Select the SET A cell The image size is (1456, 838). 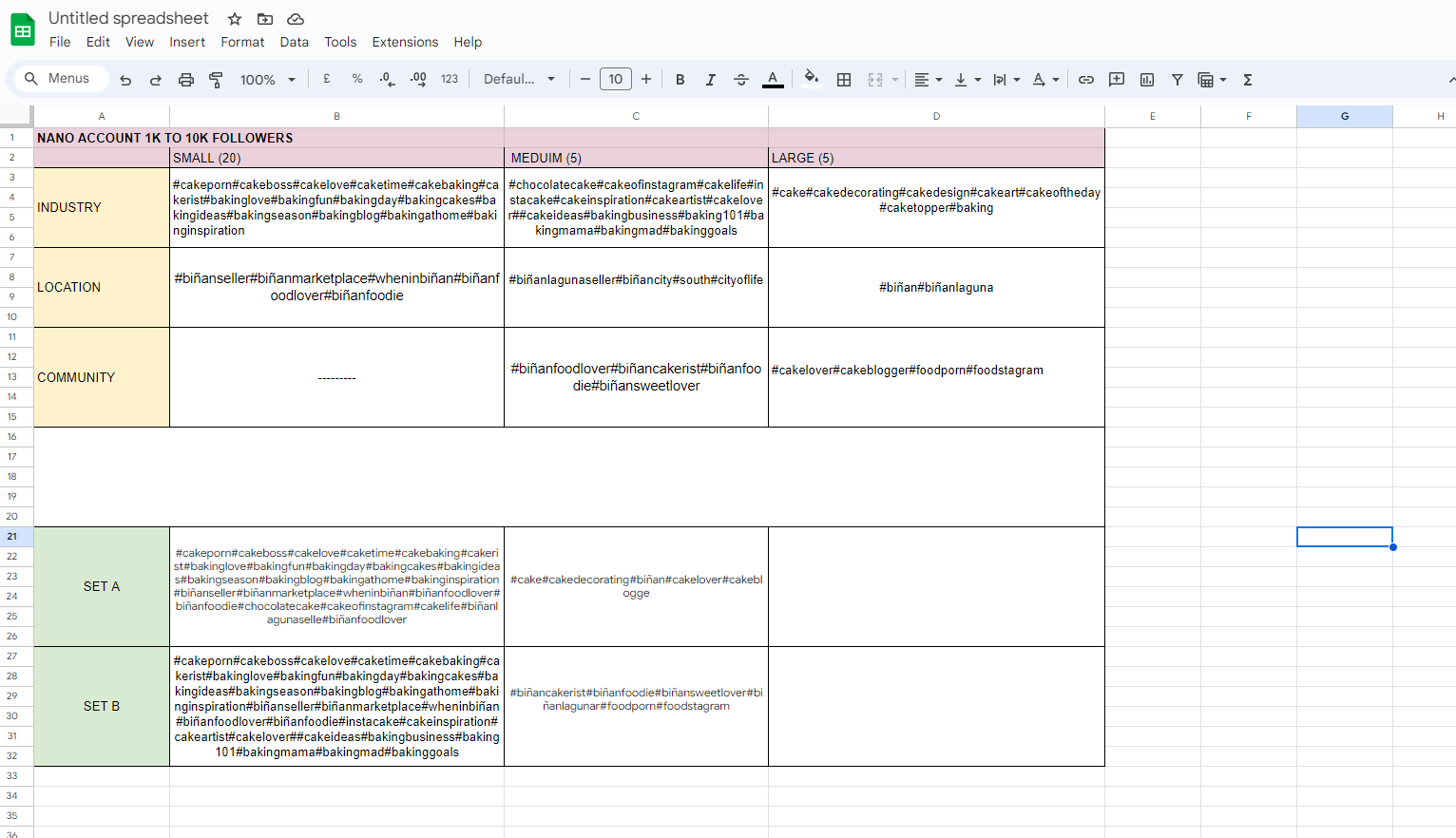tap(102, 587)
